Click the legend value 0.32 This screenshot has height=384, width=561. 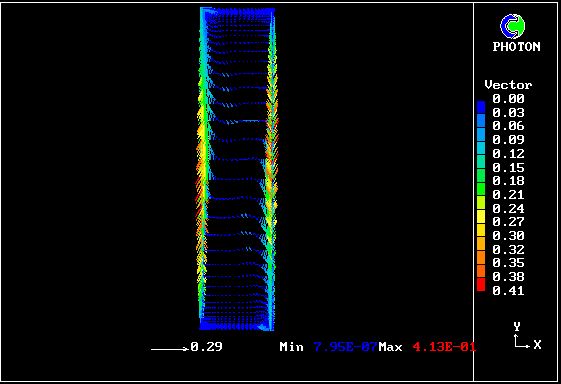tap(508, 249)
